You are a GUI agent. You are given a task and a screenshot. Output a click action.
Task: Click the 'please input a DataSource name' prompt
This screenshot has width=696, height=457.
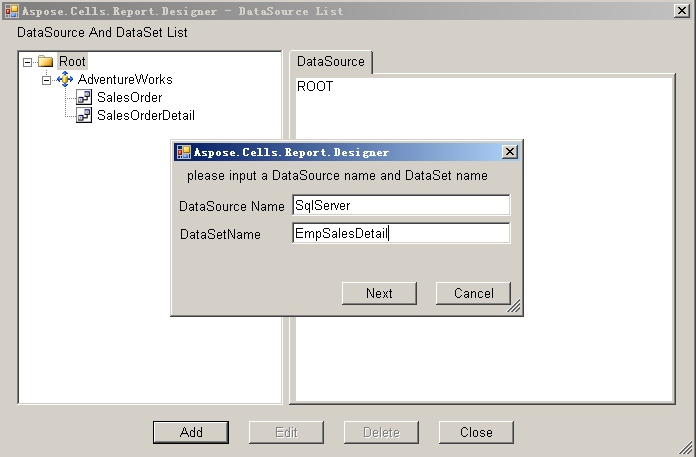[x=337, y=176]
